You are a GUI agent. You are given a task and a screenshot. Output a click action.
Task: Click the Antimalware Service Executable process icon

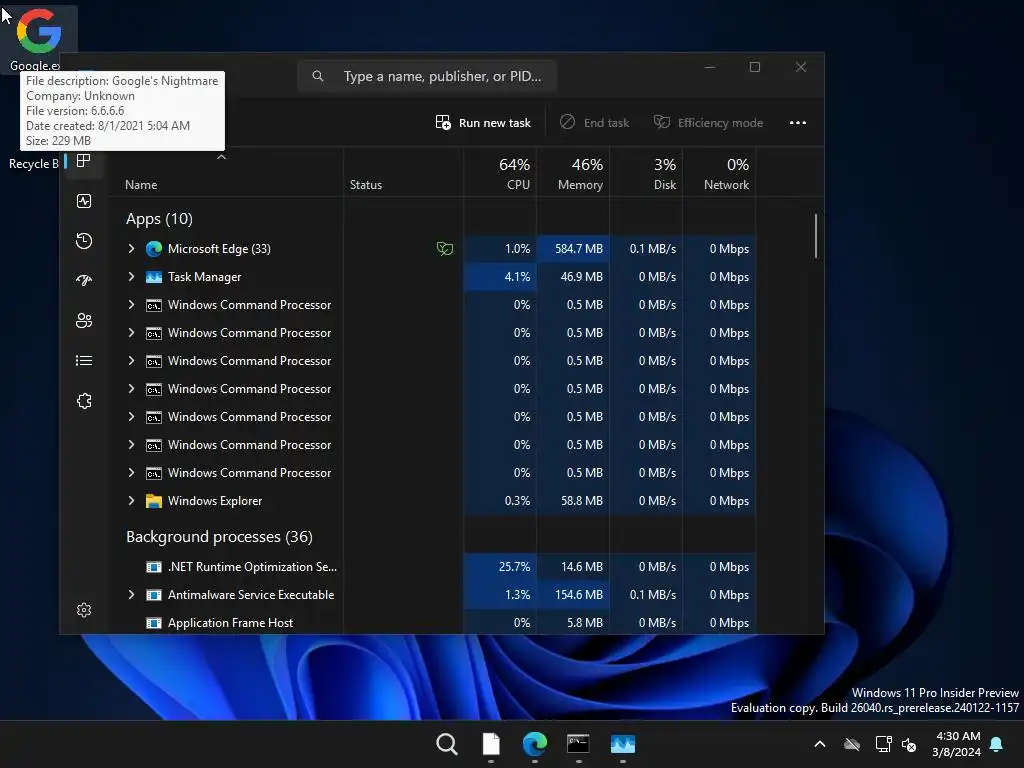(x=153, y=595)
